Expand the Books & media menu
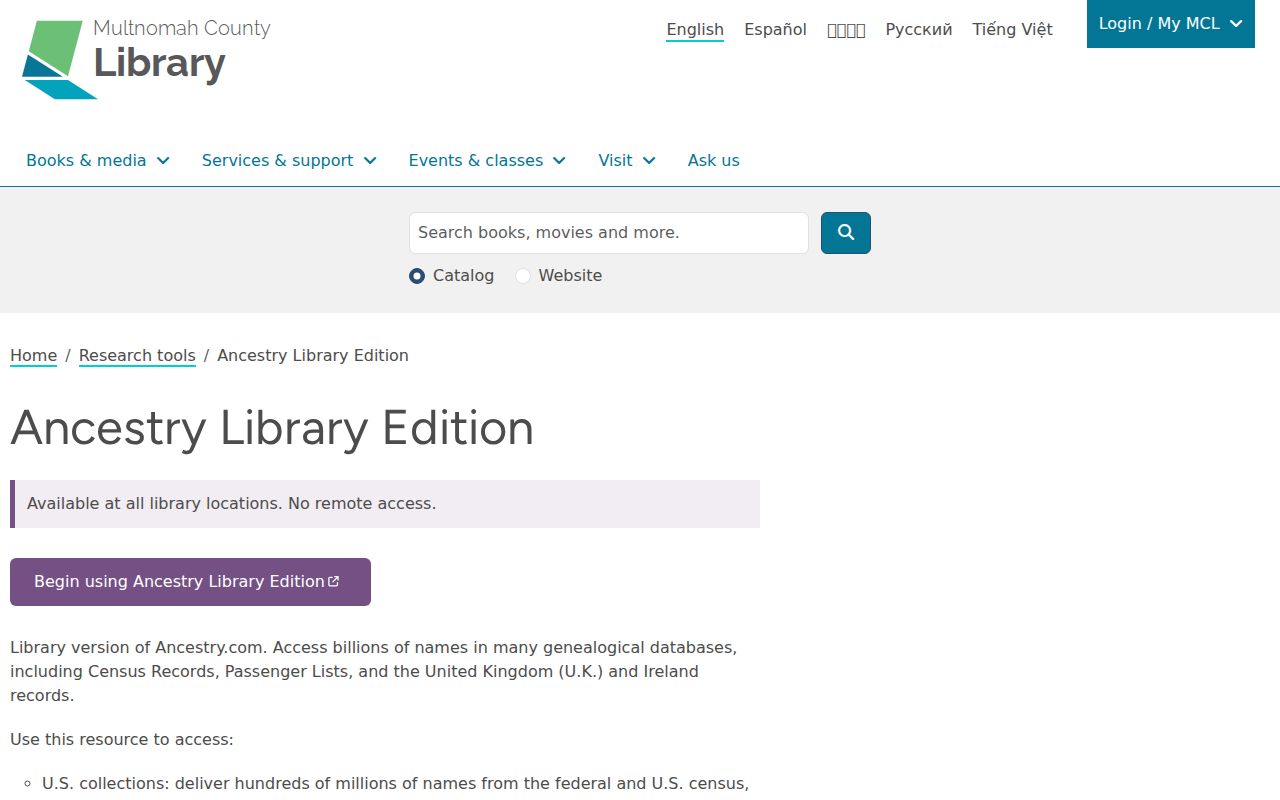1280x800 pixels. [x=98, y=161]
